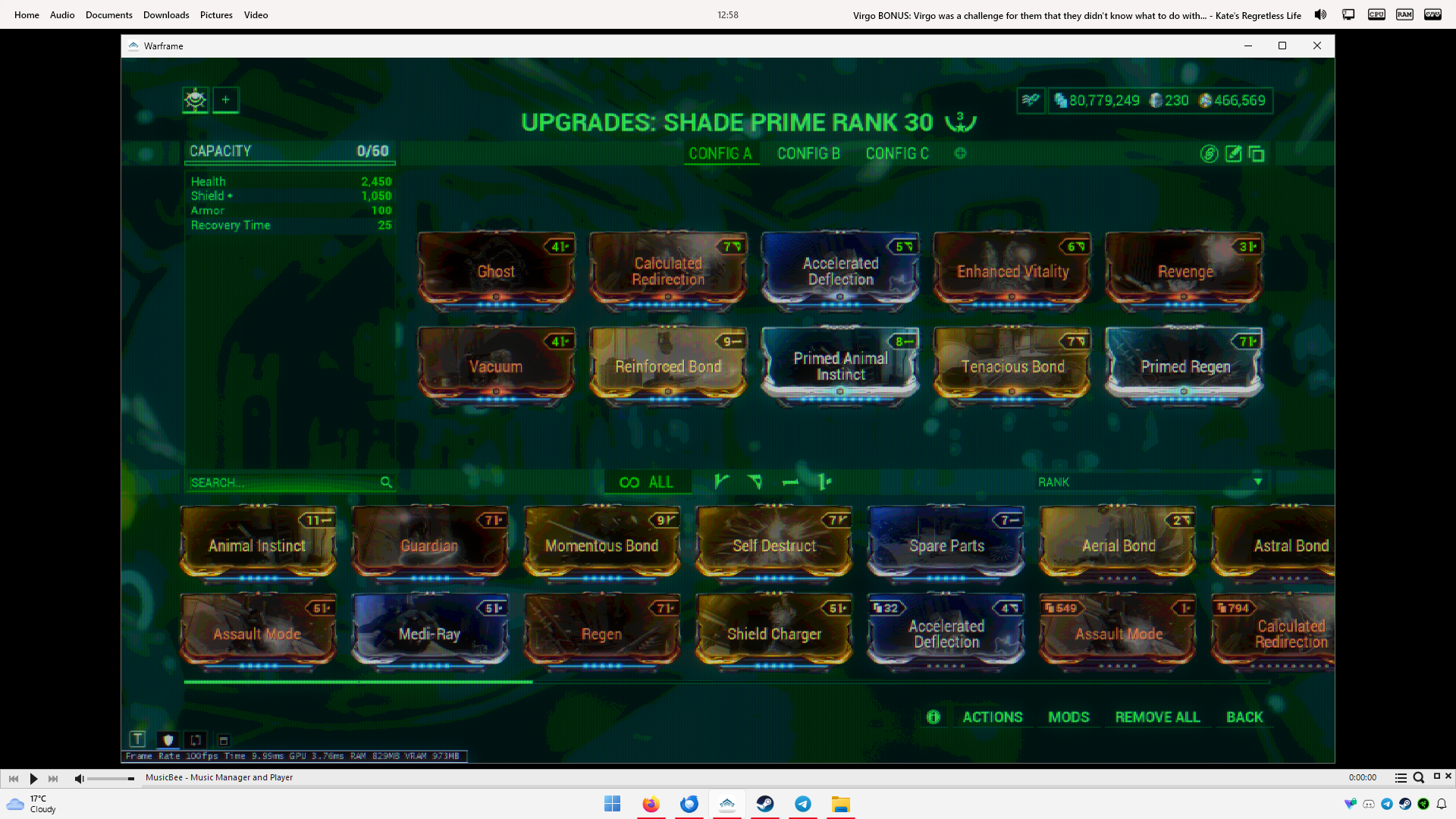The image size is (1456, 819).
Task: Click the mastery rank 3 emblem
Action: pyautogui.click(x=960, y=121)
